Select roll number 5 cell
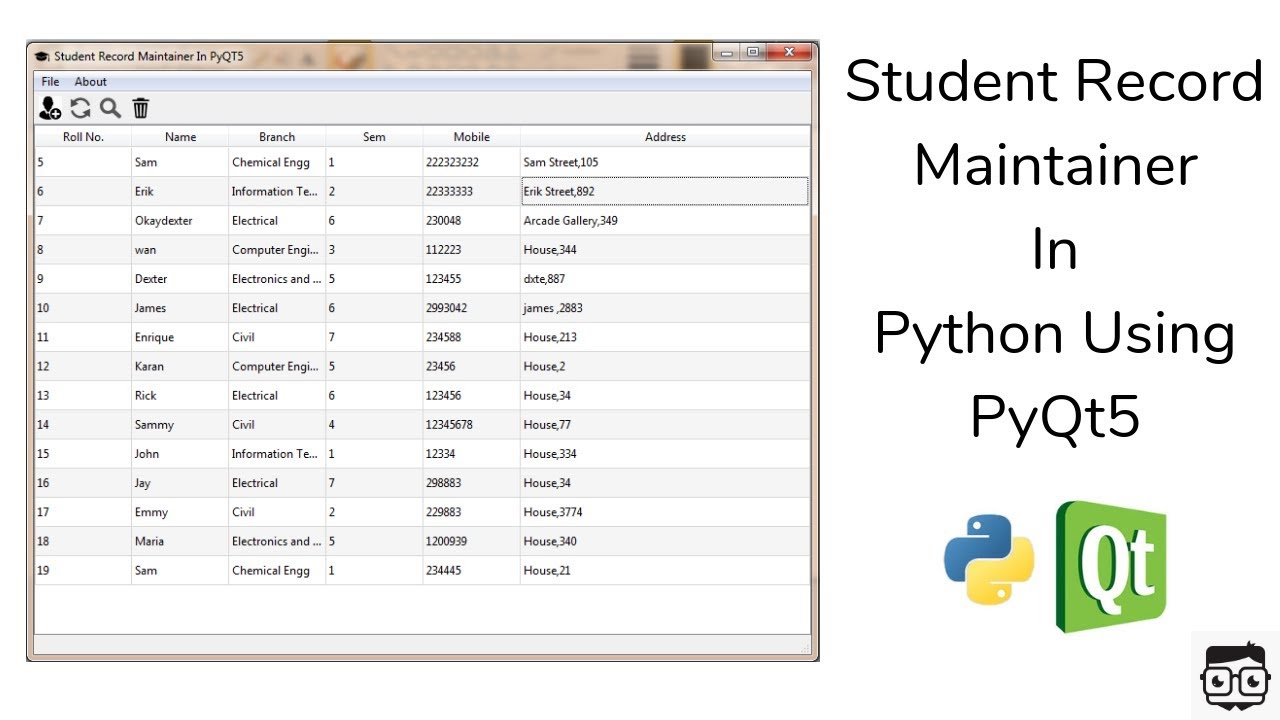The image size is (1280, 720). (x=83, y=162)
